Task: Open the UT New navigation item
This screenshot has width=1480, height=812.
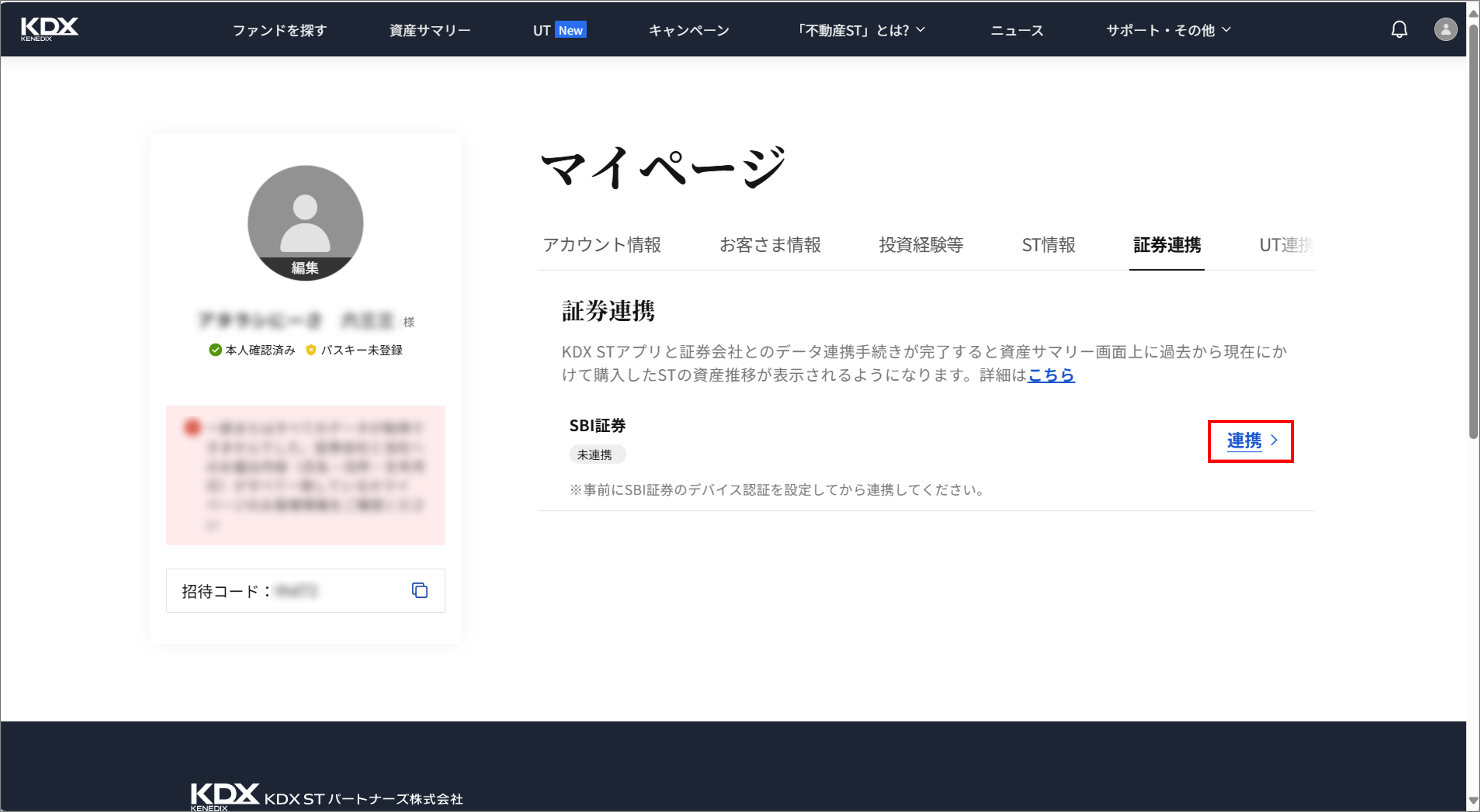Action: 560,30
